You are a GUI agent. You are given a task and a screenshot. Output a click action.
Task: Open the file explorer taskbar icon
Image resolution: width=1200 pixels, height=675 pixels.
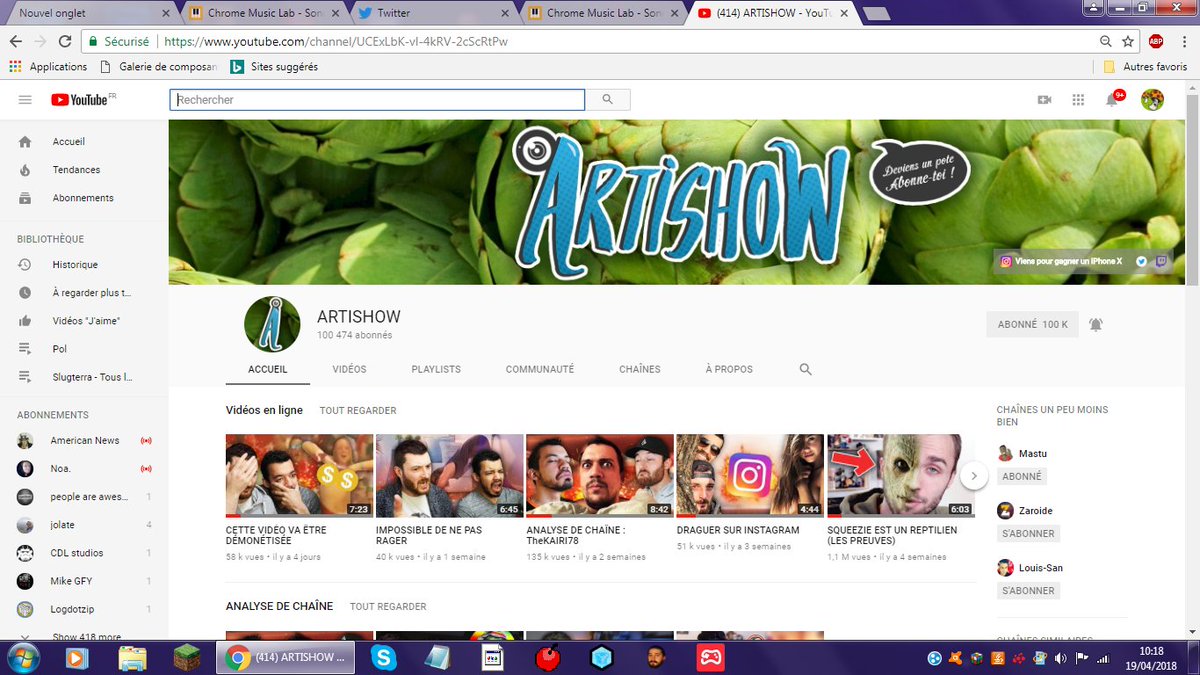click(133, 657)
